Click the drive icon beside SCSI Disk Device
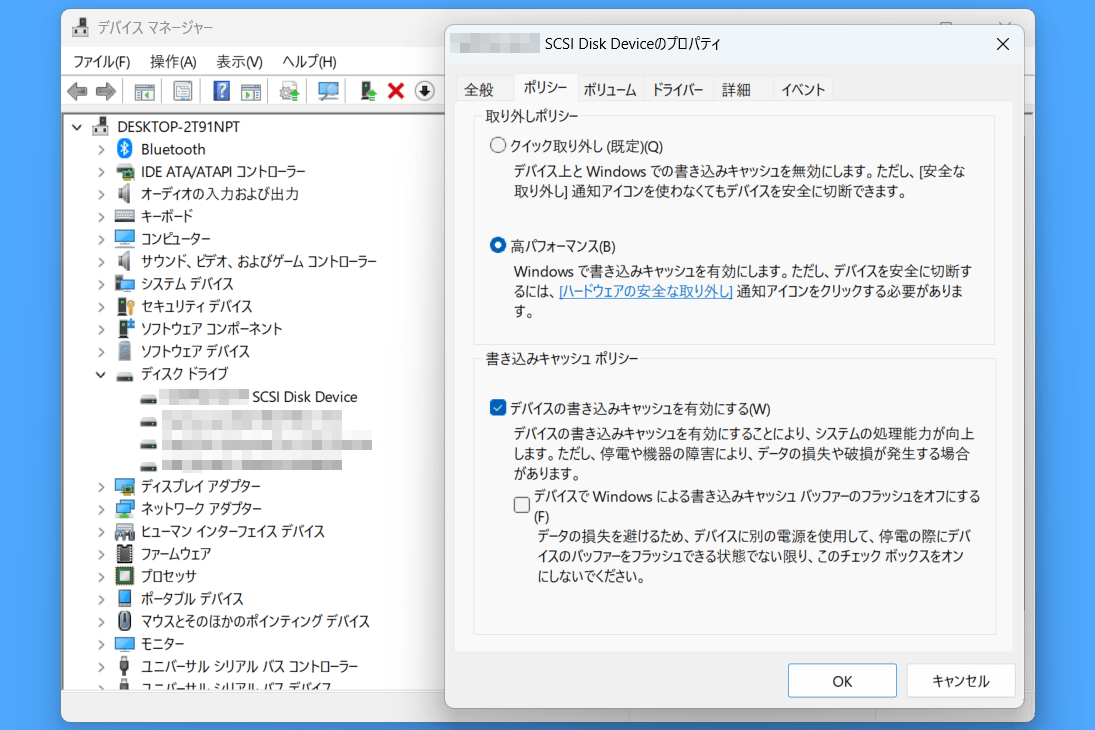This screenshot has height=730, width=1095. coord(148,400)
